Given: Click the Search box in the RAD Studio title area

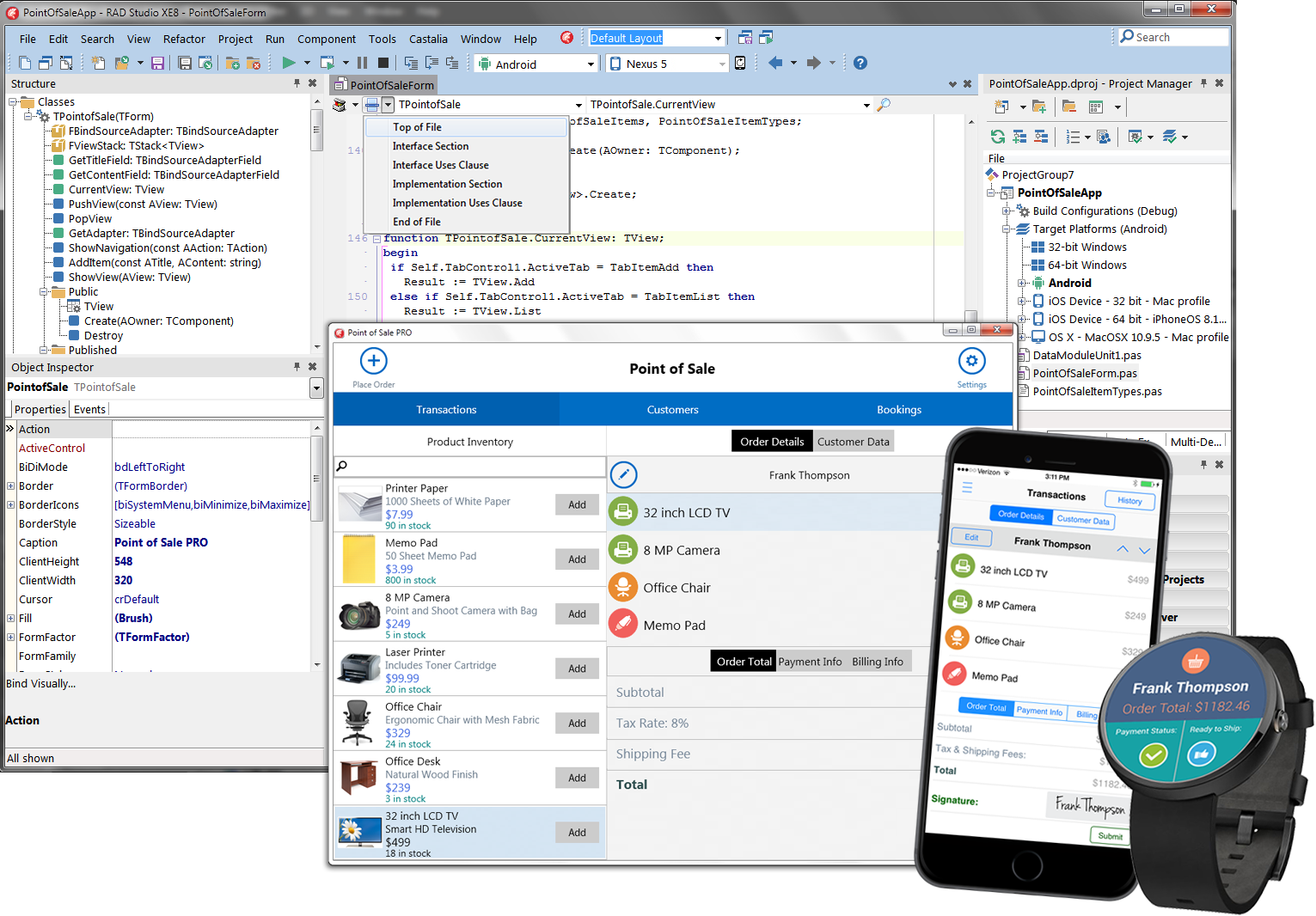Looking at the screenshot, I should coord(1172,37).
